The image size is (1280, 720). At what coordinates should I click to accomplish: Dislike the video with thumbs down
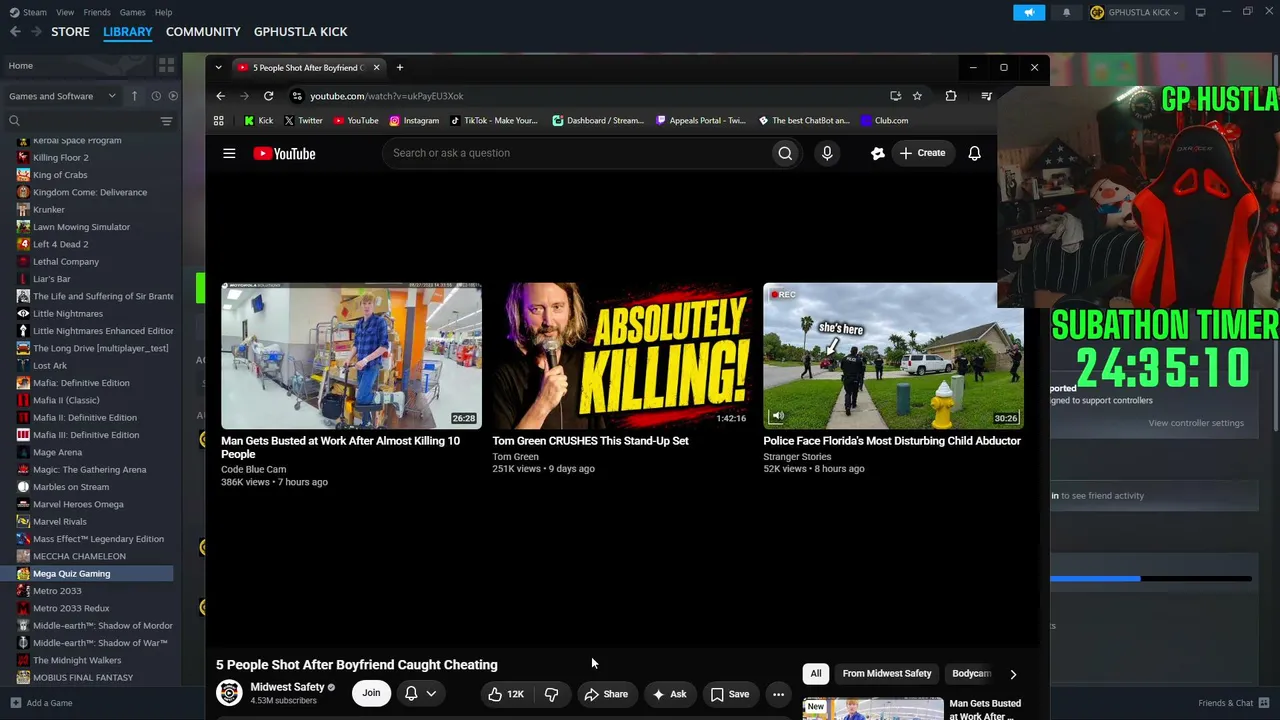point(552,694)
